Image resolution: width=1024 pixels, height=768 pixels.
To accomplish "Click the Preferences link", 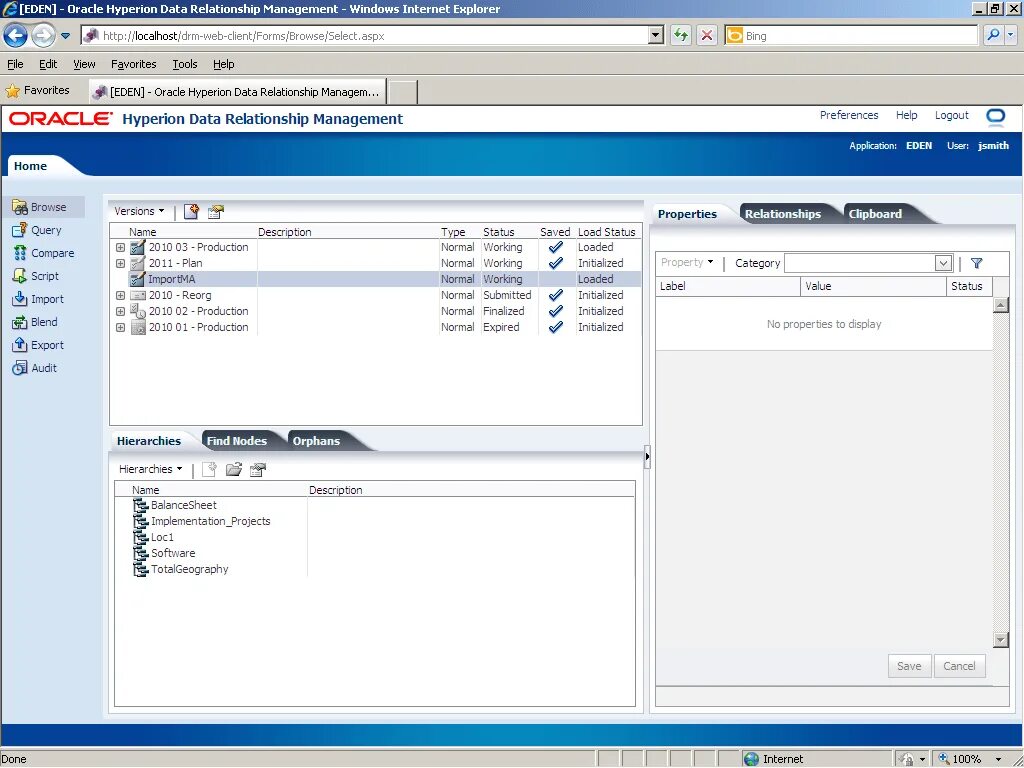I will tap(849, 115).
